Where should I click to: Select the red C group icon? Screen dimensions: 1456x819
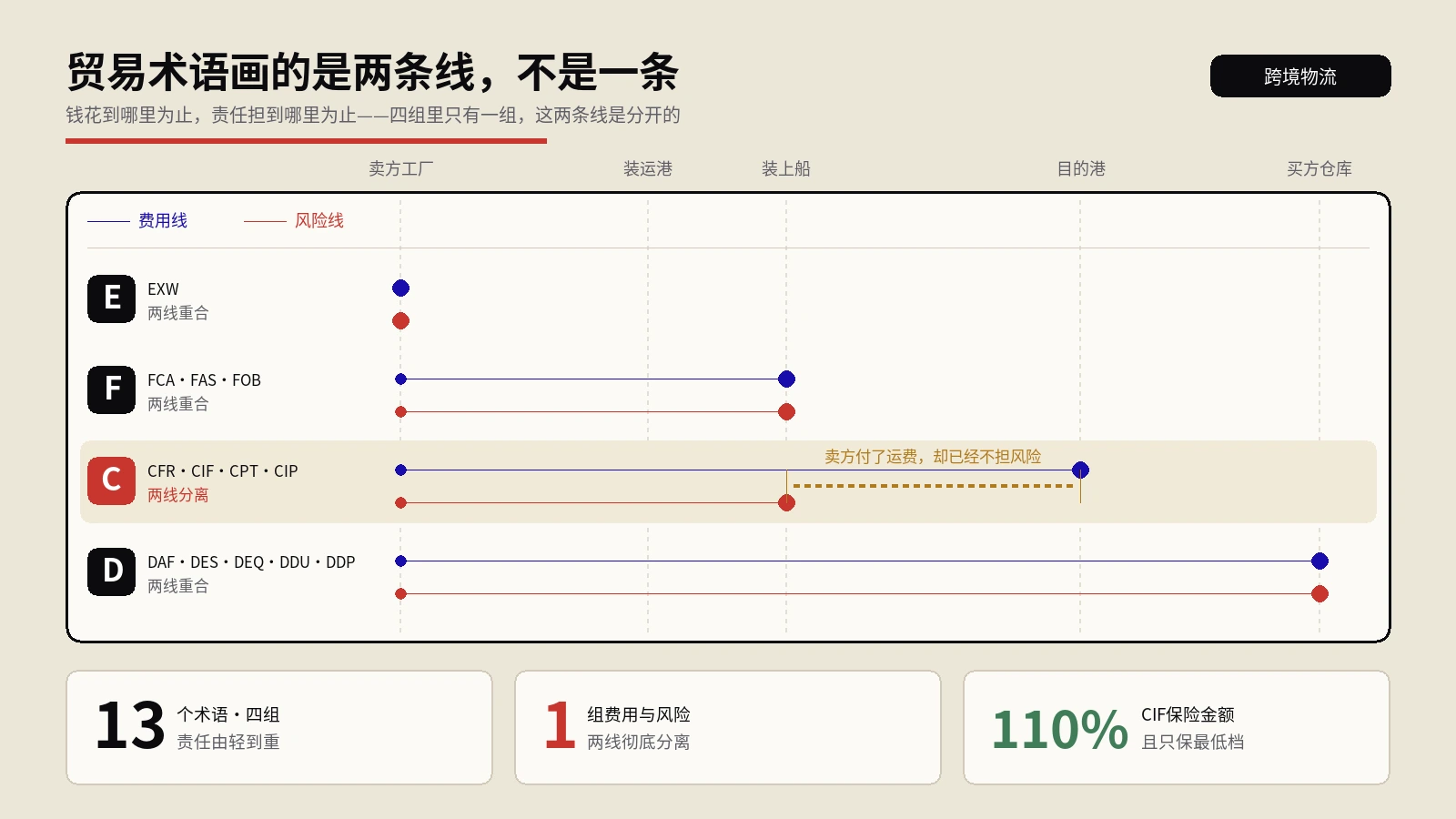pos(111,480)
